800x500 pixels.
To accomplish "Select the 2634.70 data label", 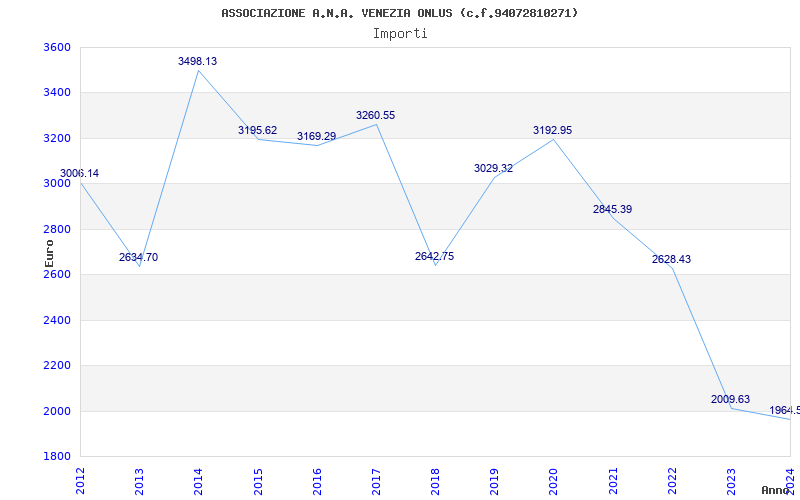I will 138,257.
